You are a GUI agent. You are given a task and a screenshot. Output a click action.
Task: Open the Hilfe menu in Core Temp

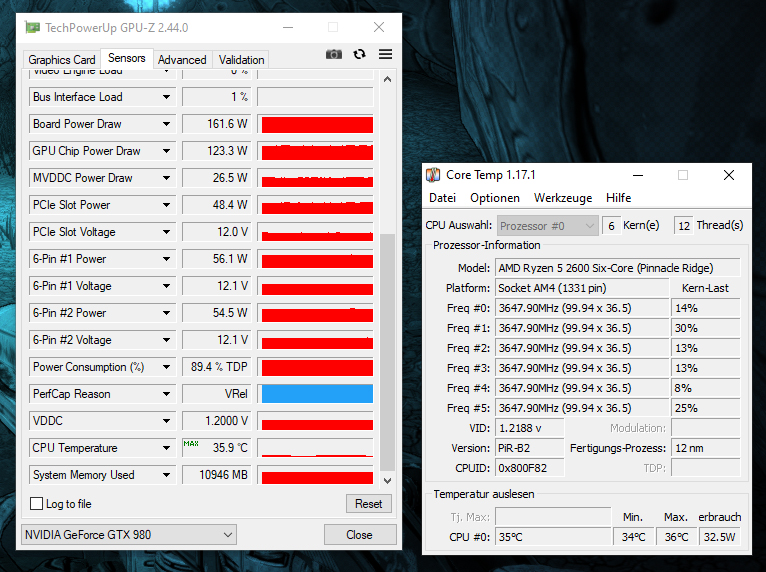(x=618, y=198)
